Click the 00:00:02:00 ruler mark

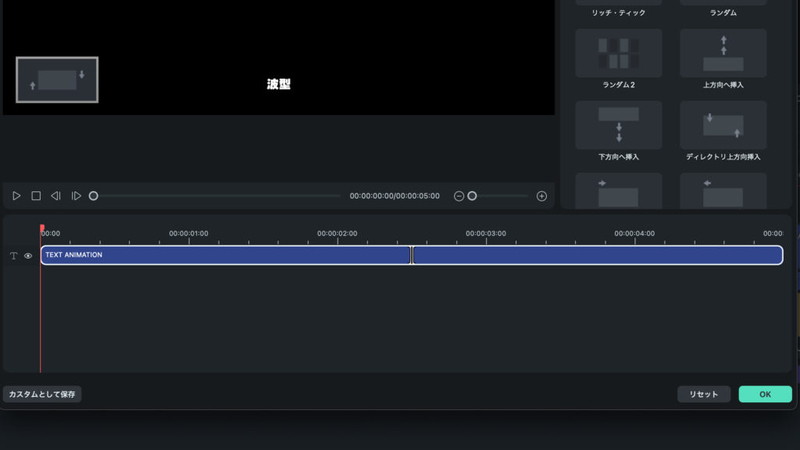(x=337, y=233)
